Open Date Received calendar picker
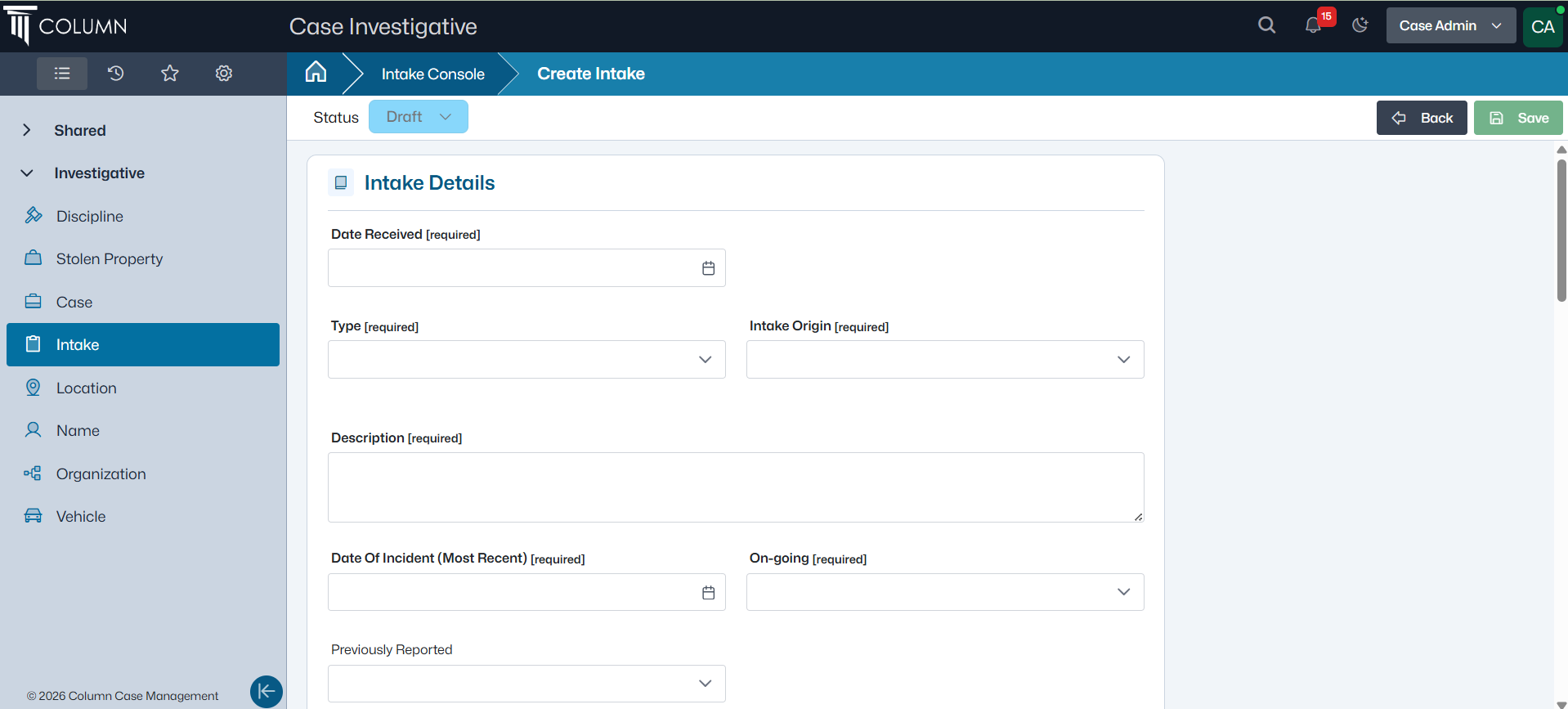This screenshot has height=709, width=1568. [708, 268]
